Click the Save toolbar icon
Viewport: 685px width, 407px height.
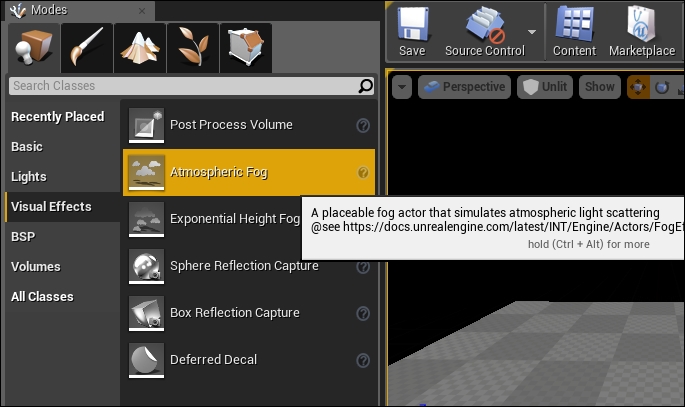click(x=412, y=31)
